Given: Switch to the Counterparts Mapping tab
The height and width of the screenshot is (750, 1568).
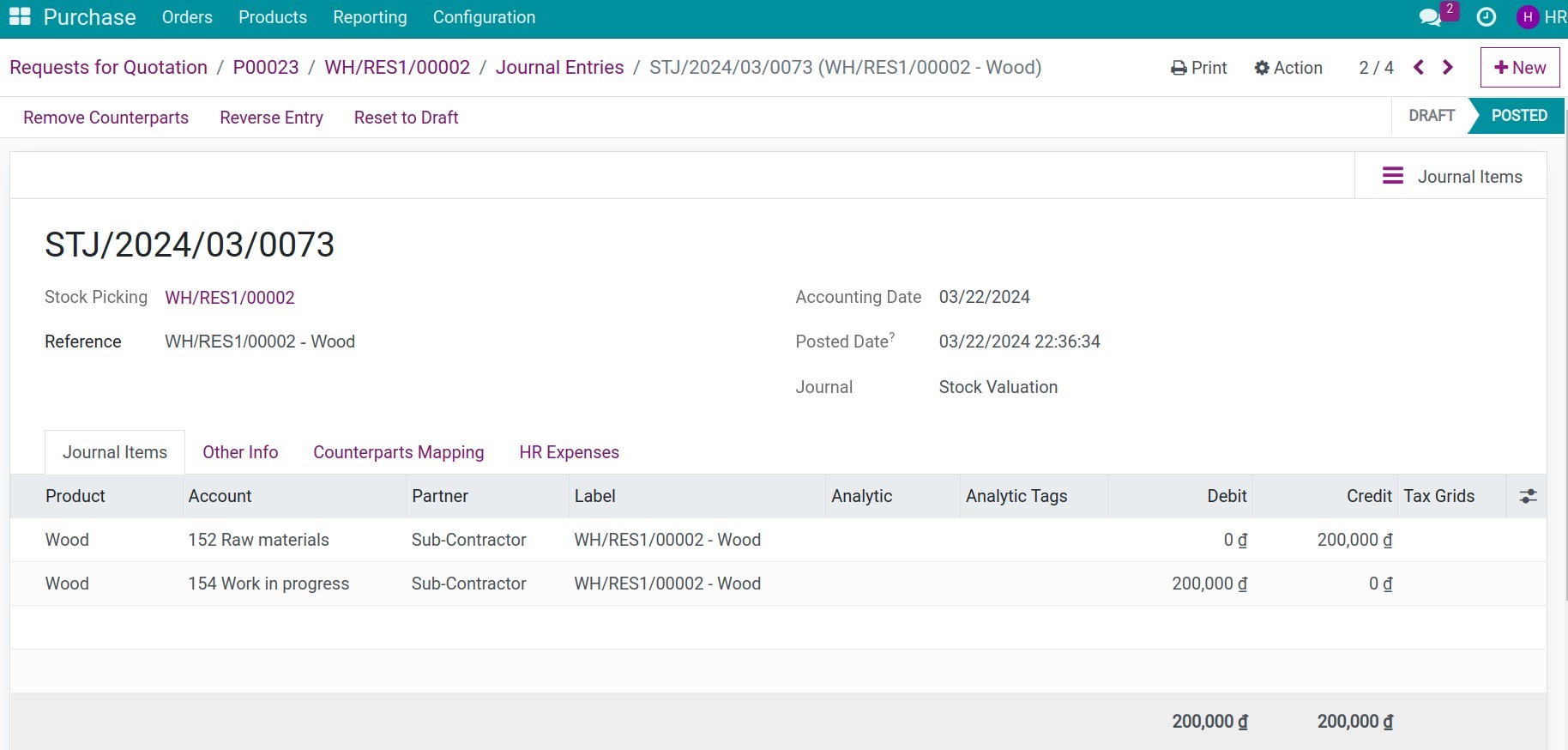Looking at the screenshot, I should coord(399,452).
